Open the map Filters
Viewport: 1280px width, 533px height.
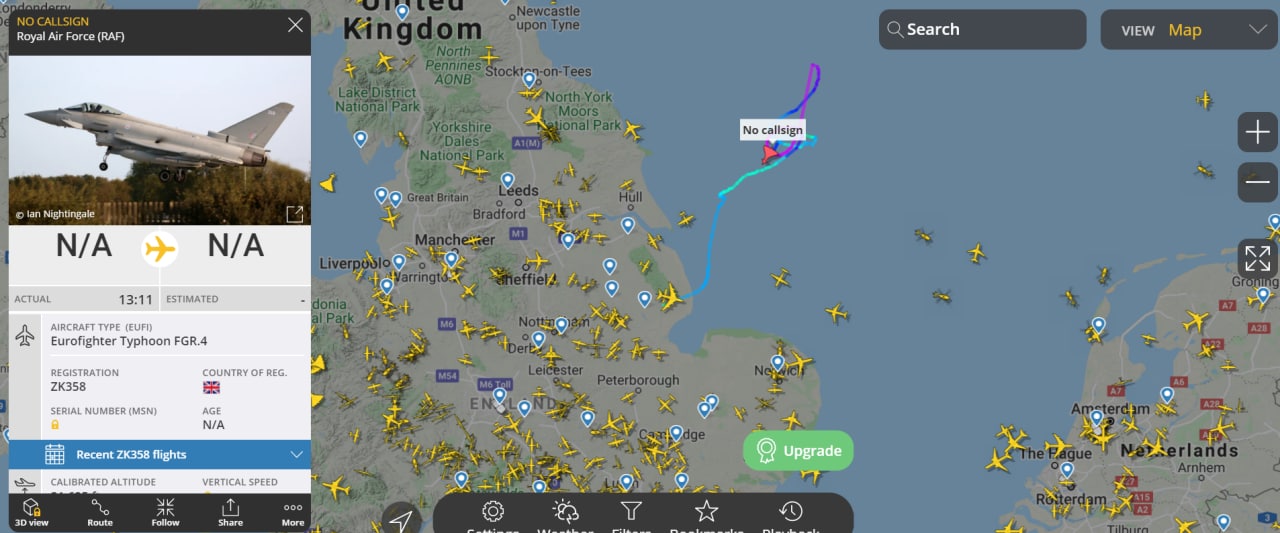631,517
